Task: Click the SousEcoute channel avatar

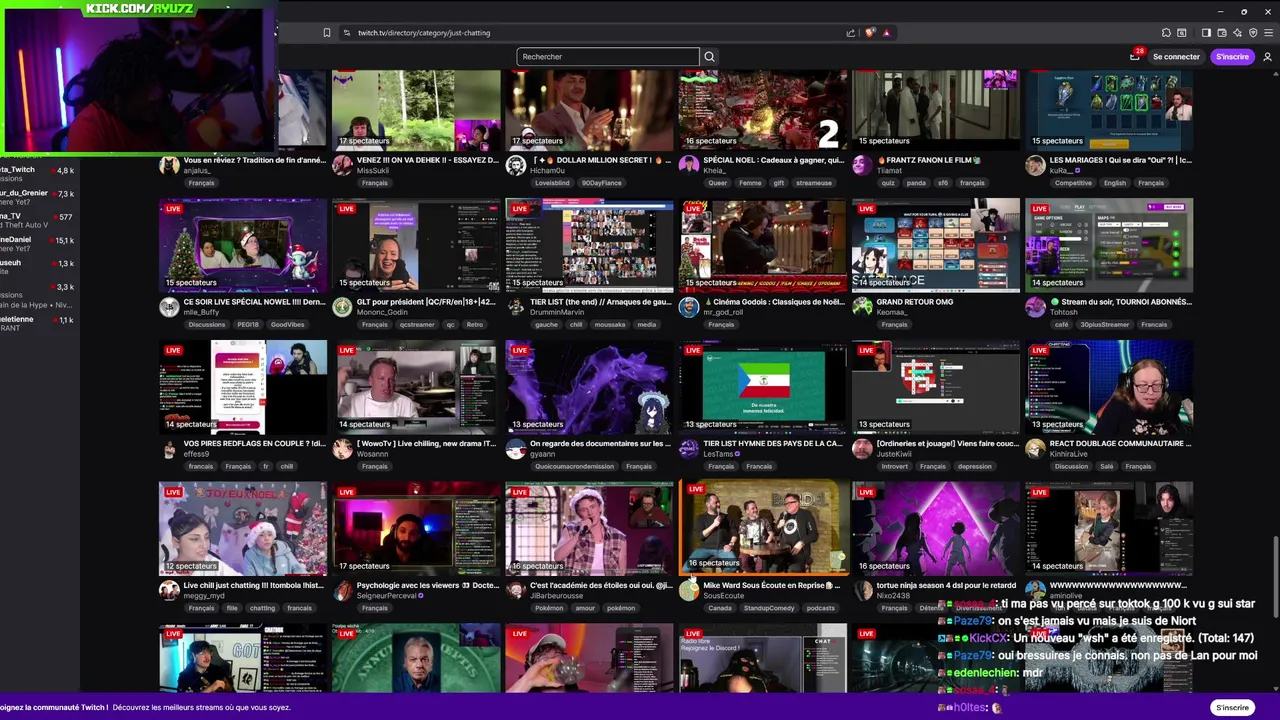Action: tap(689, 590)
